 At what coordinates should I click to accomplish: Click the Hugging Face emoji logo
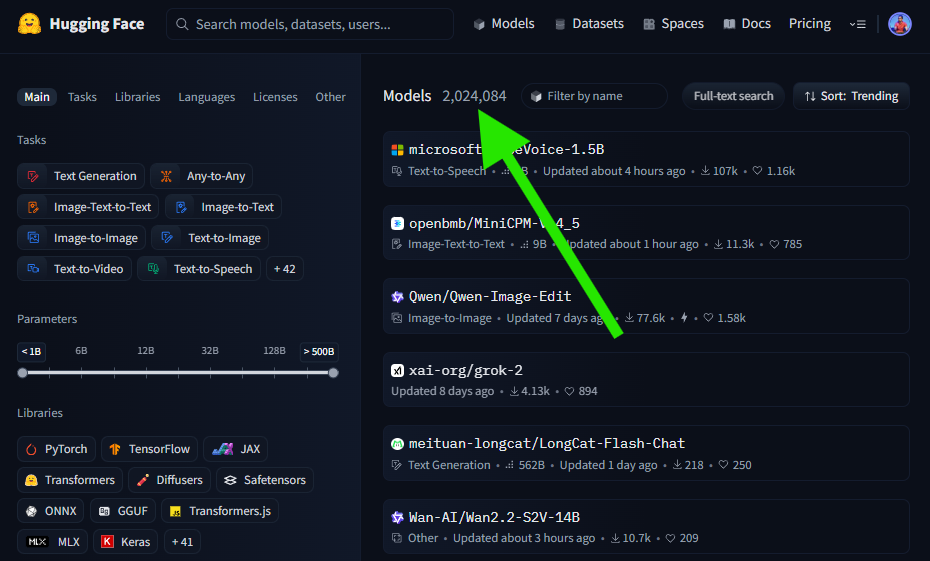click(29, 24)
